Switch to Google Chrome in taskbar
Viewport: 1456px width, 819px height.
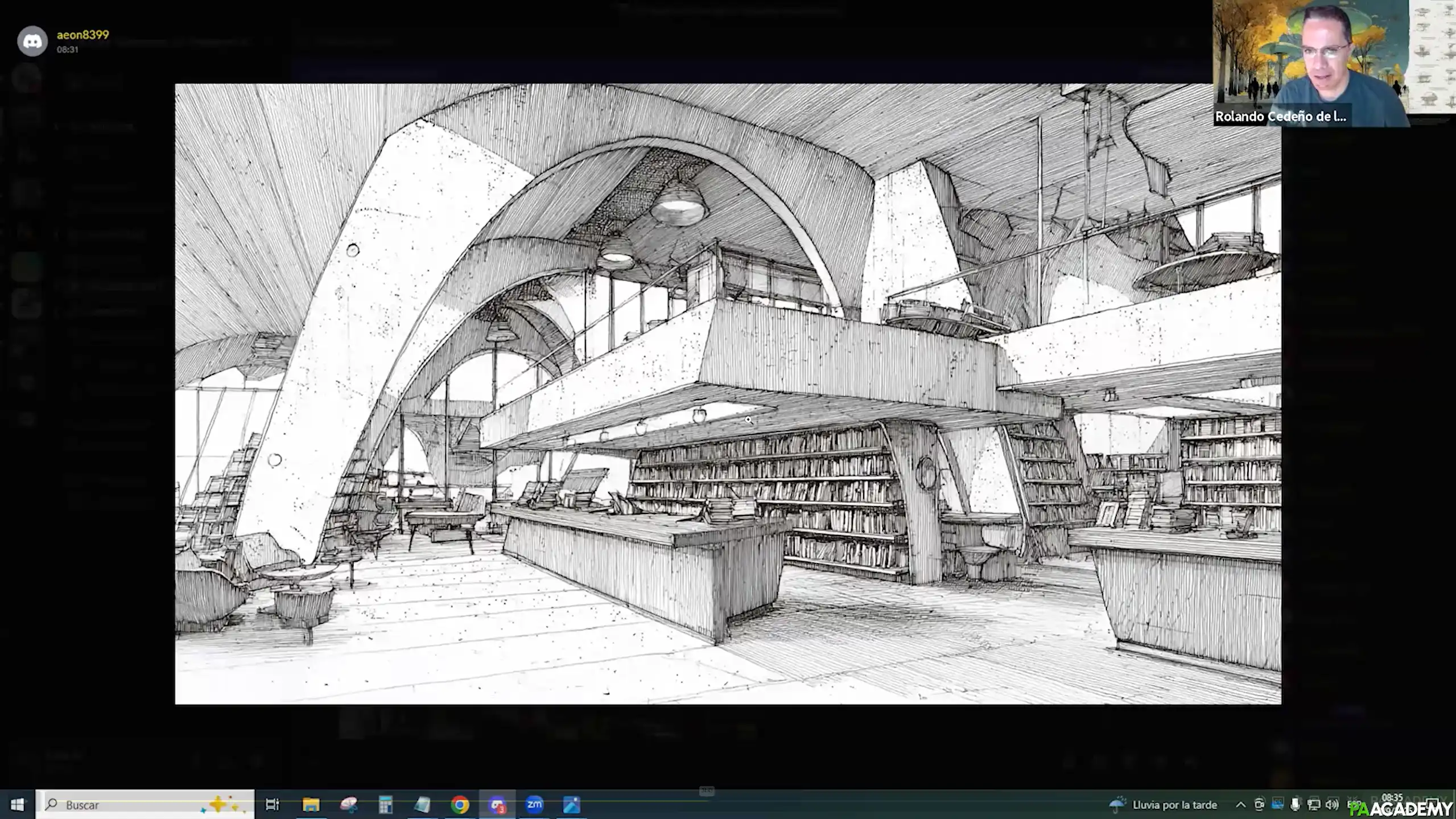click(460, 804)
